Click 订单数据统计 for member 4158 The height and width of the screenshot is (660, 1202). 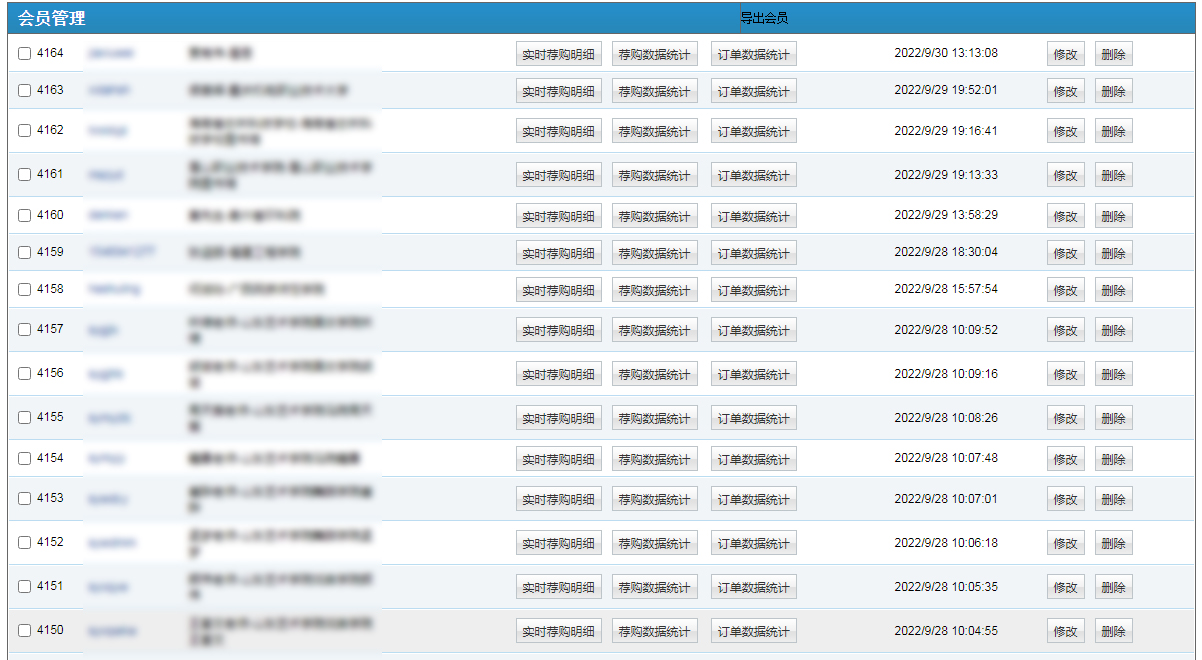tap(753, 291)
